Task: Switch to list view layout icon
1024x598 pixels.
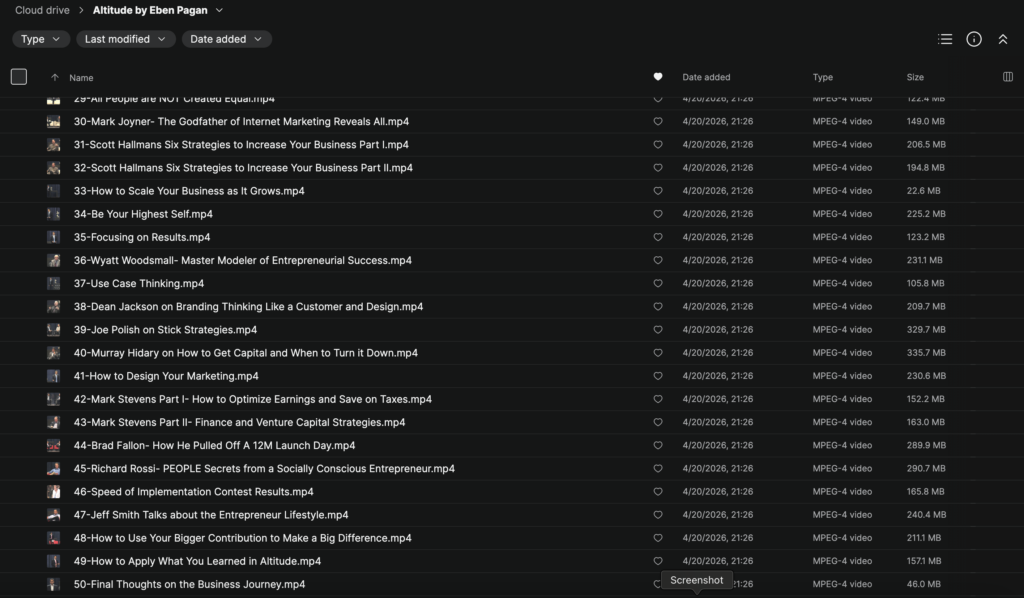Action: pos(945,39)
